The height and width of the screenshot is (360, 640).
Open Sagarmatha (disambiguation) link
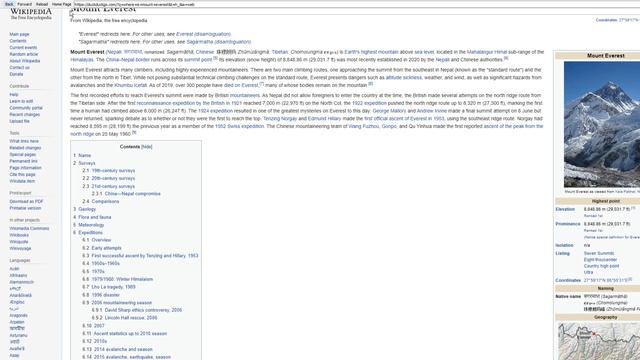[x=219, y=42]
